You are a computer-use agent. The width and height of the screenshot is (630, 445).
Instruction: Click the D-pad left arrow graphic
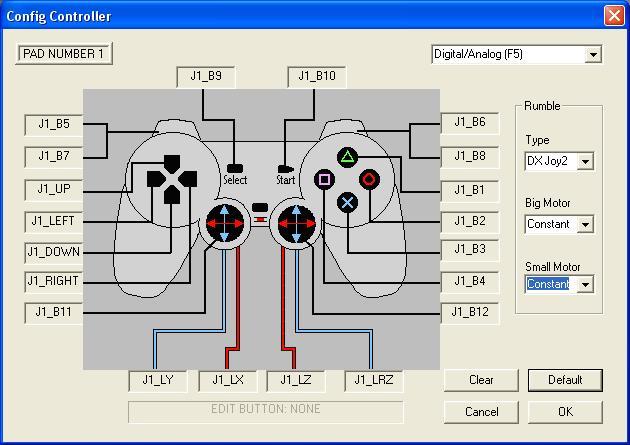tap(156, 179)
